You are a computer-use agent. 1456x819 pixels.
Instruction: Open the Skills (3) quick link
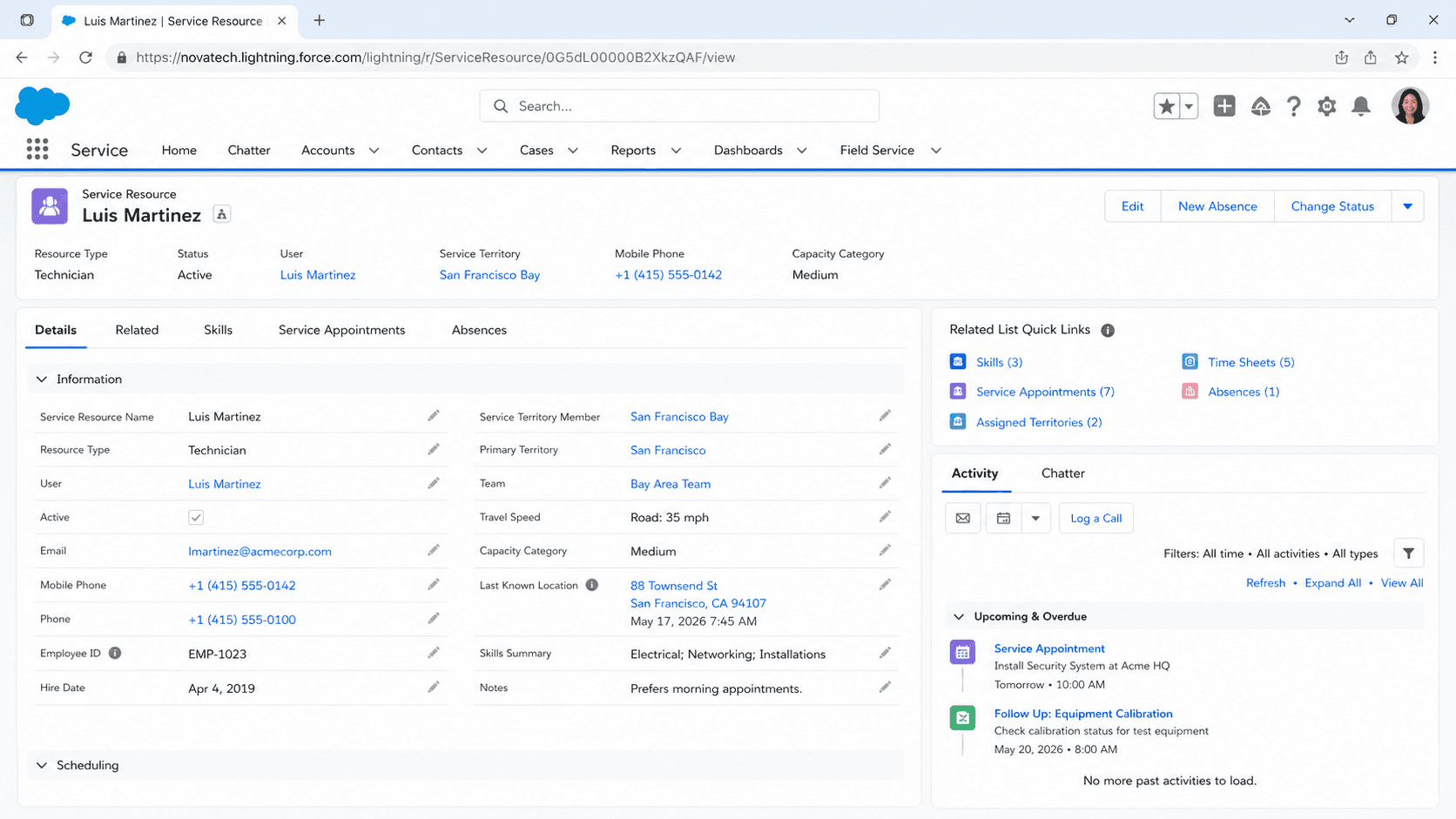(x=999, y=362)
